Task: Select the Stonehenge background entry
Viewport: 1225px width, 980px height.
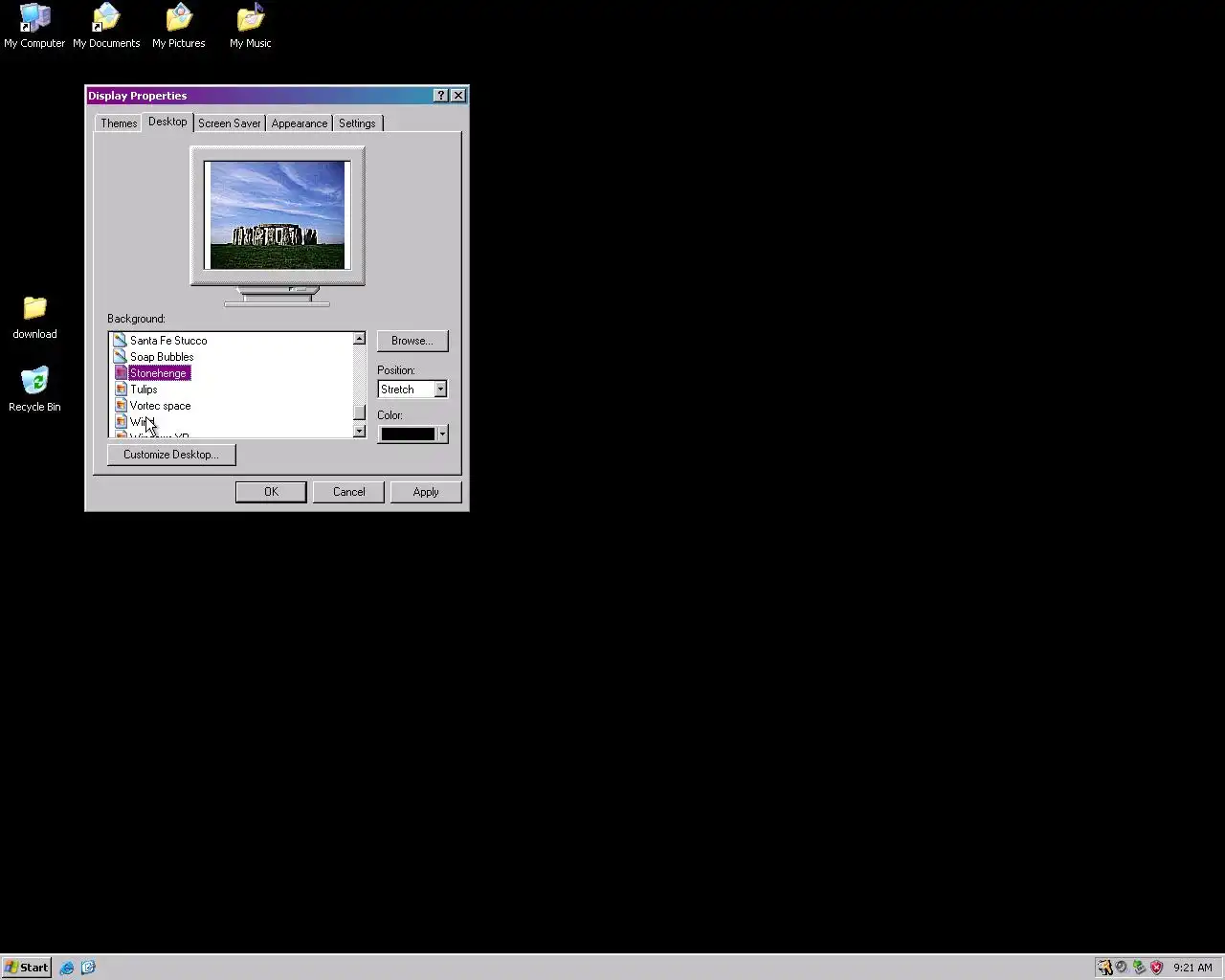Action: (159, 373)
